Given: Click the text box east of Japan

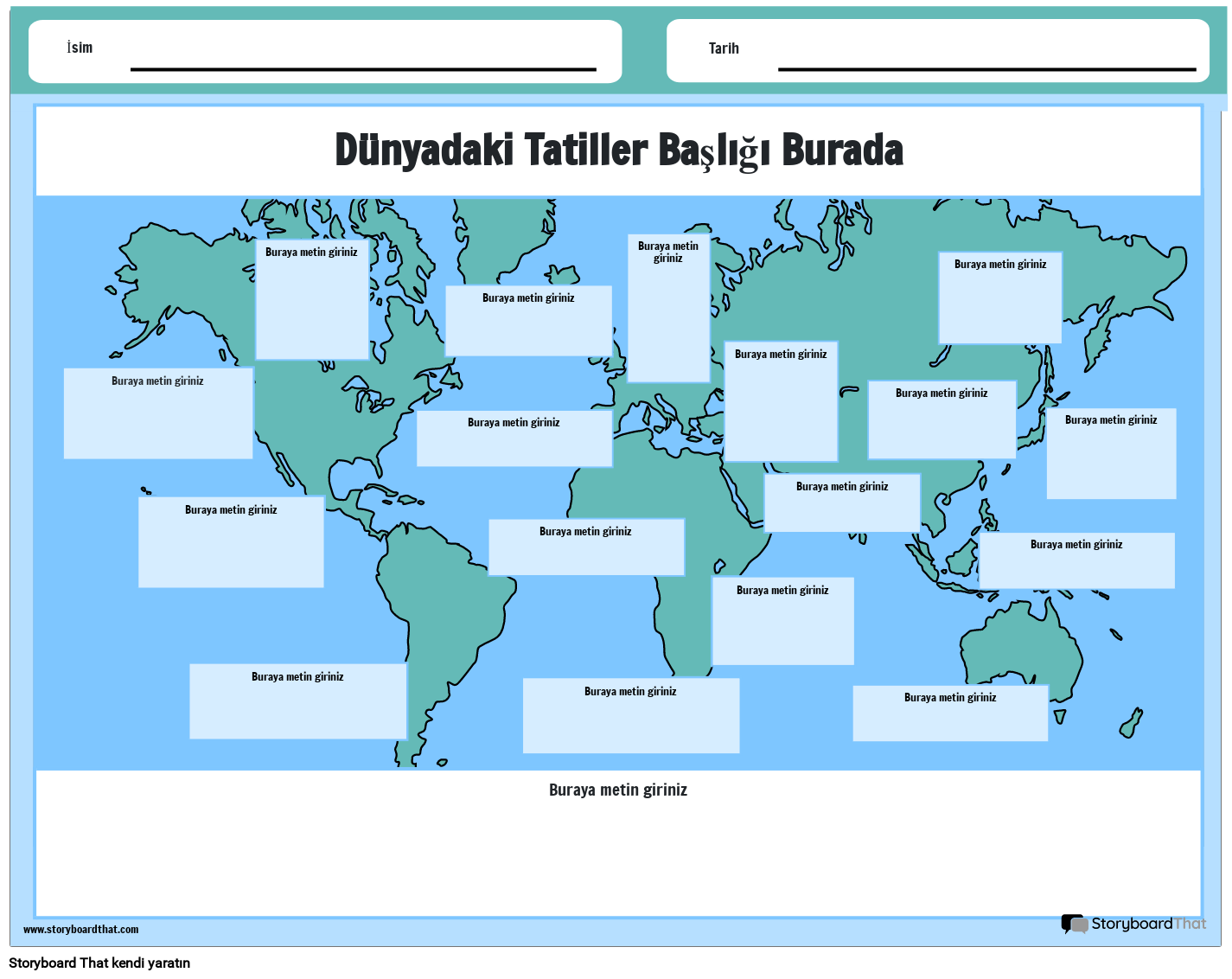Looking at the screenshot, I should point(1111,453).
